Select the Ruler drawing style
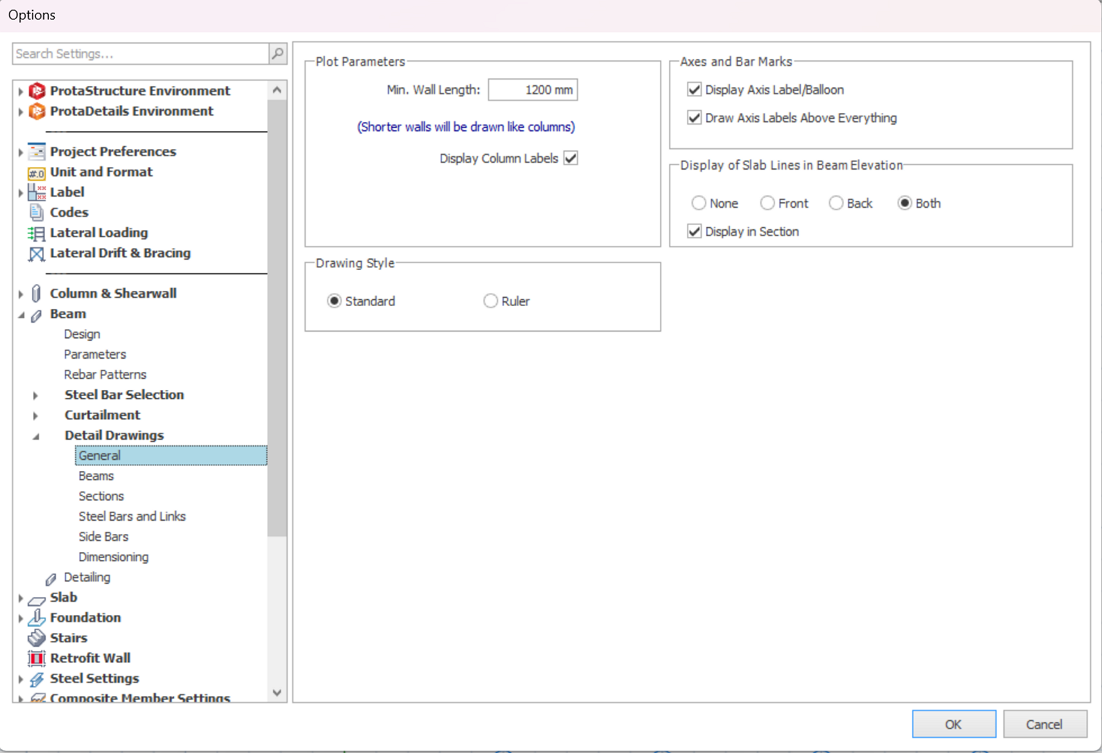 pyautogui.click(x=491, y=301)
